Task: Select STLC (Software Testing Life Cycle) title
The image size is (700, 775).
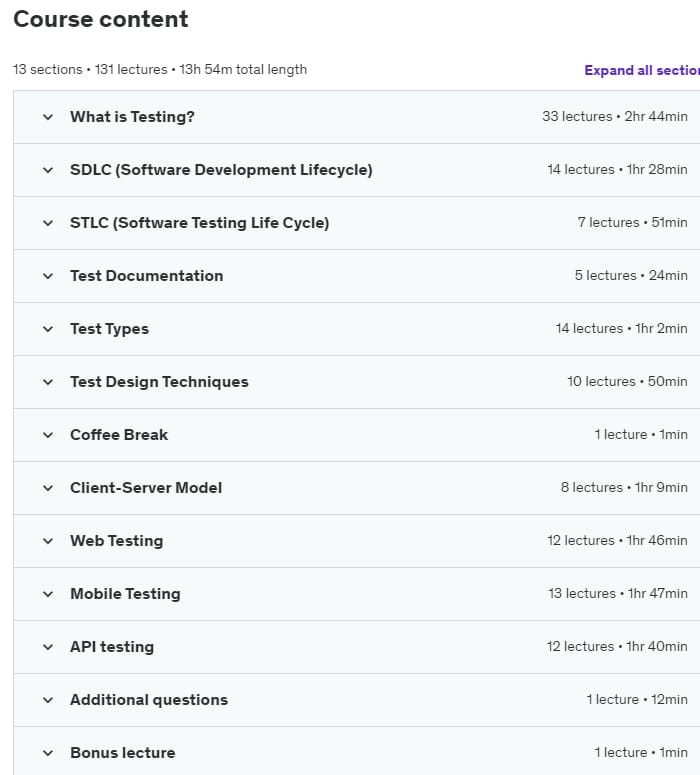Action: [x=199, y=223]
